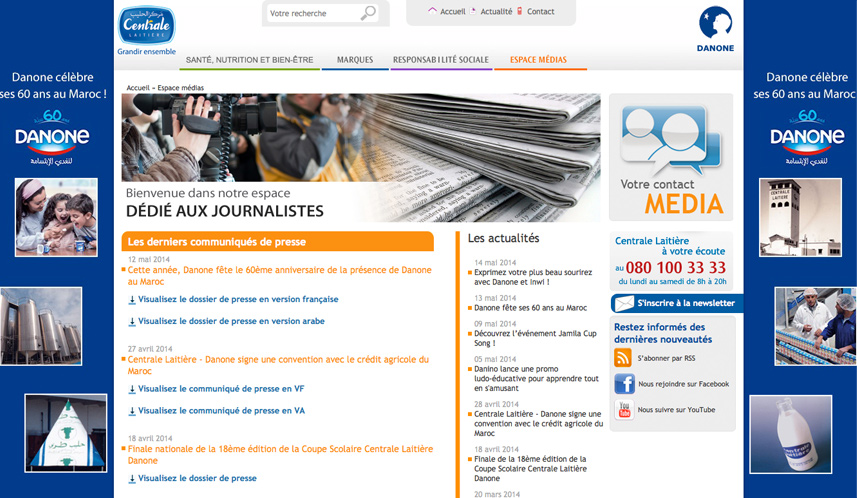Click the Votre contact MEDIA speech bubbles

[671, 139]
